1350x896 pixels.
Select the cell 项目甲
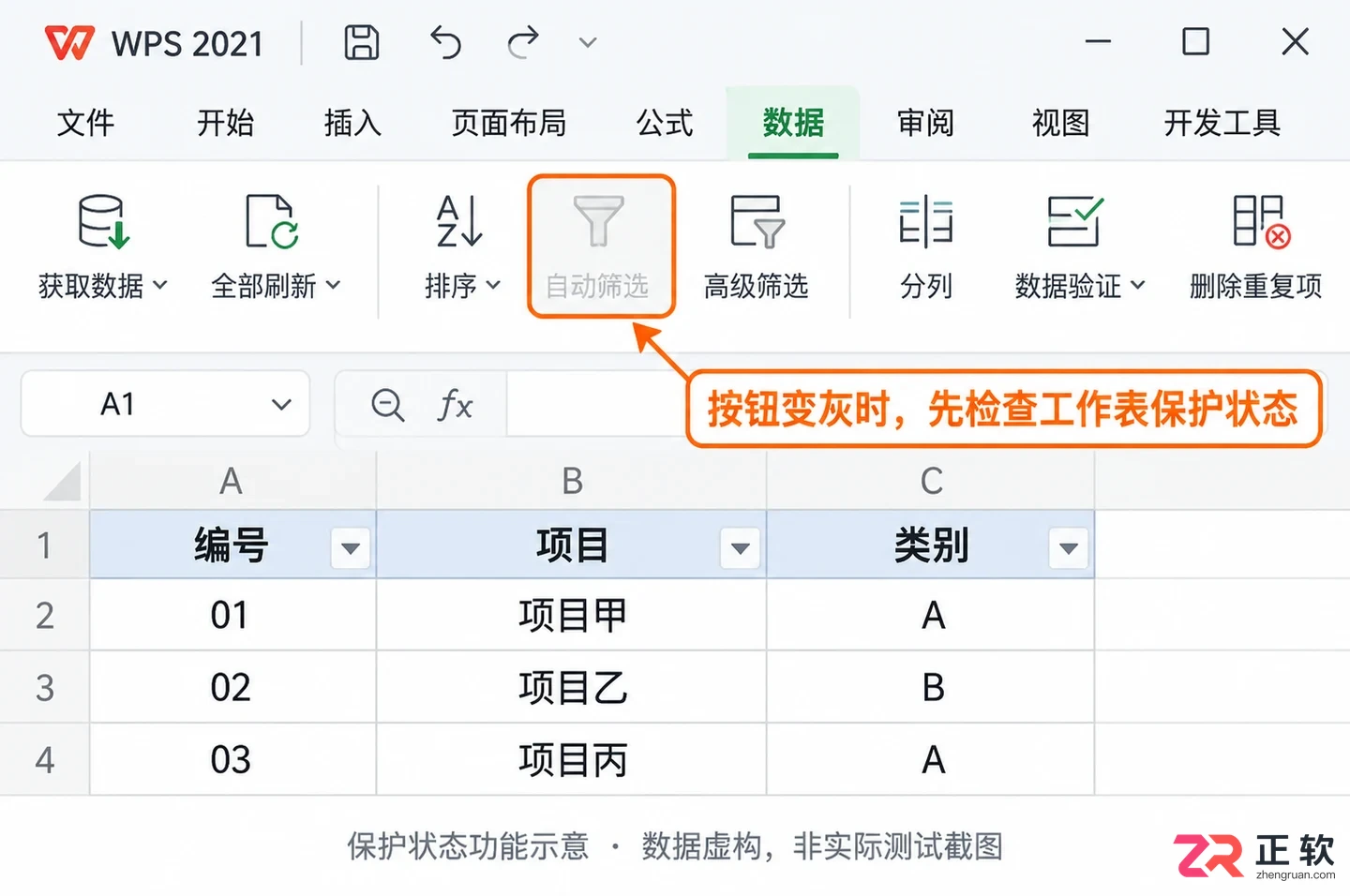click(x=572, y=615)
